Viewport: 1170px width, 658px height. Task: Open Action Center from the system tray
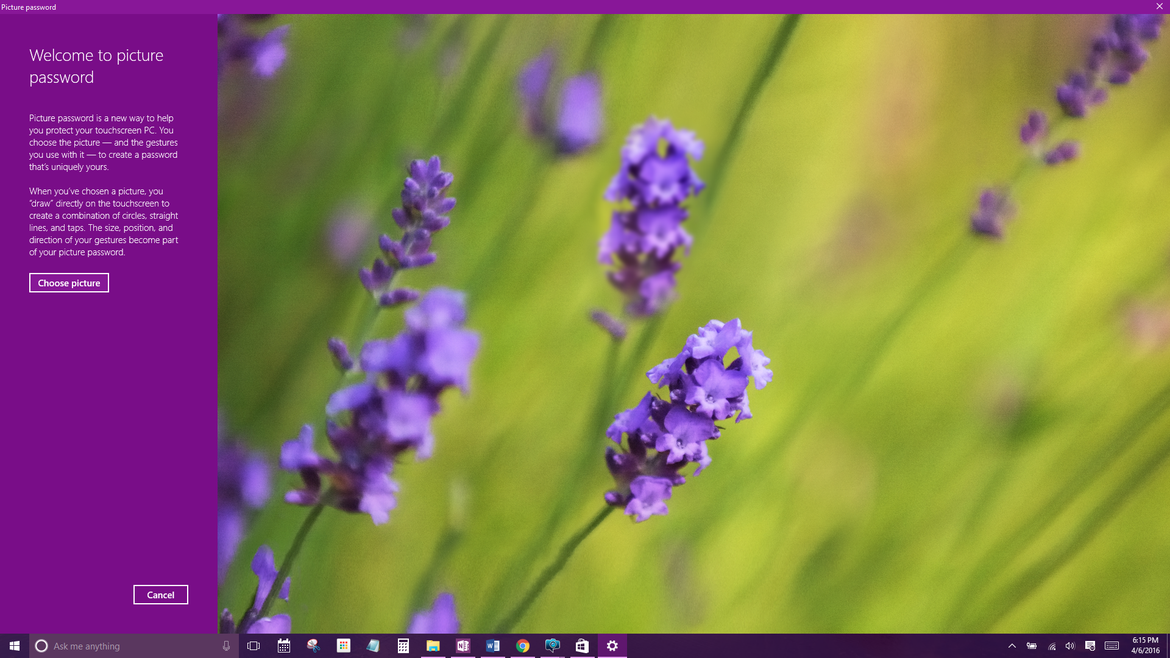[1089, 646]
